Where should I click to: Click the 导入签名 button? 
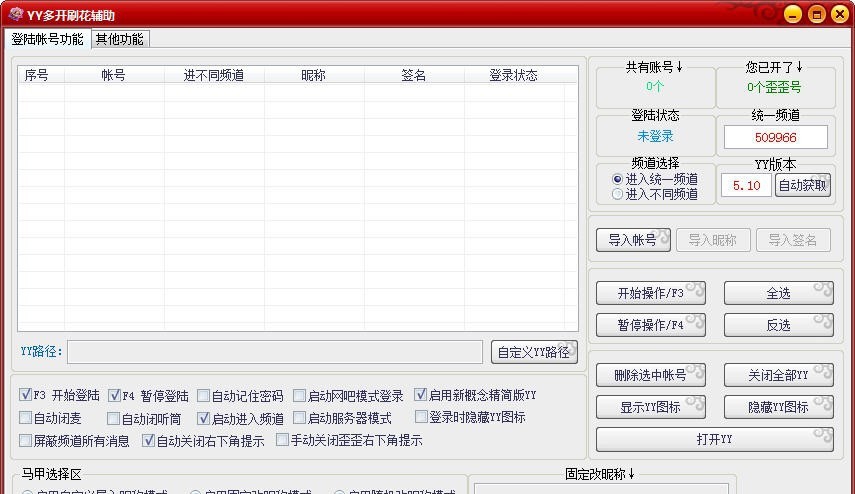point(793,240)
